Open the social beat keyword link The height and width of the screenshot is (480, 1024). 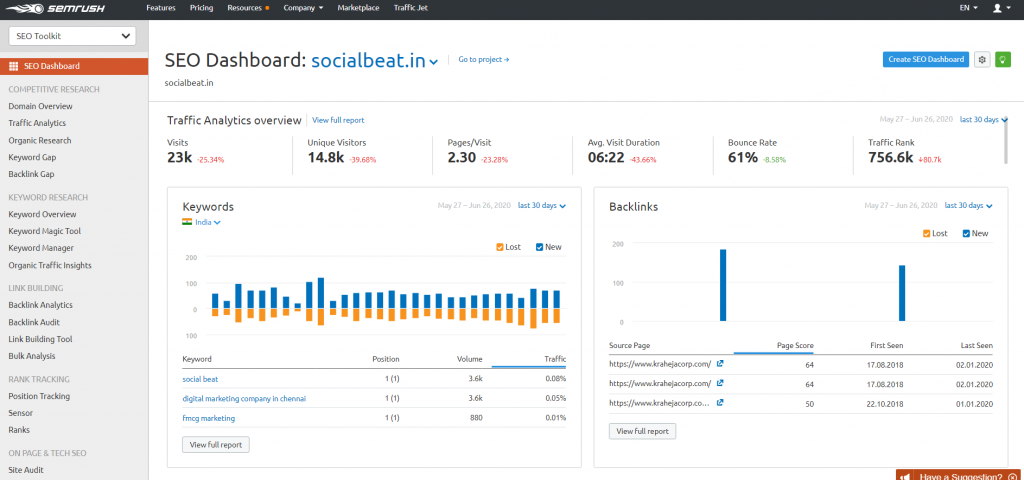[200, 379]
